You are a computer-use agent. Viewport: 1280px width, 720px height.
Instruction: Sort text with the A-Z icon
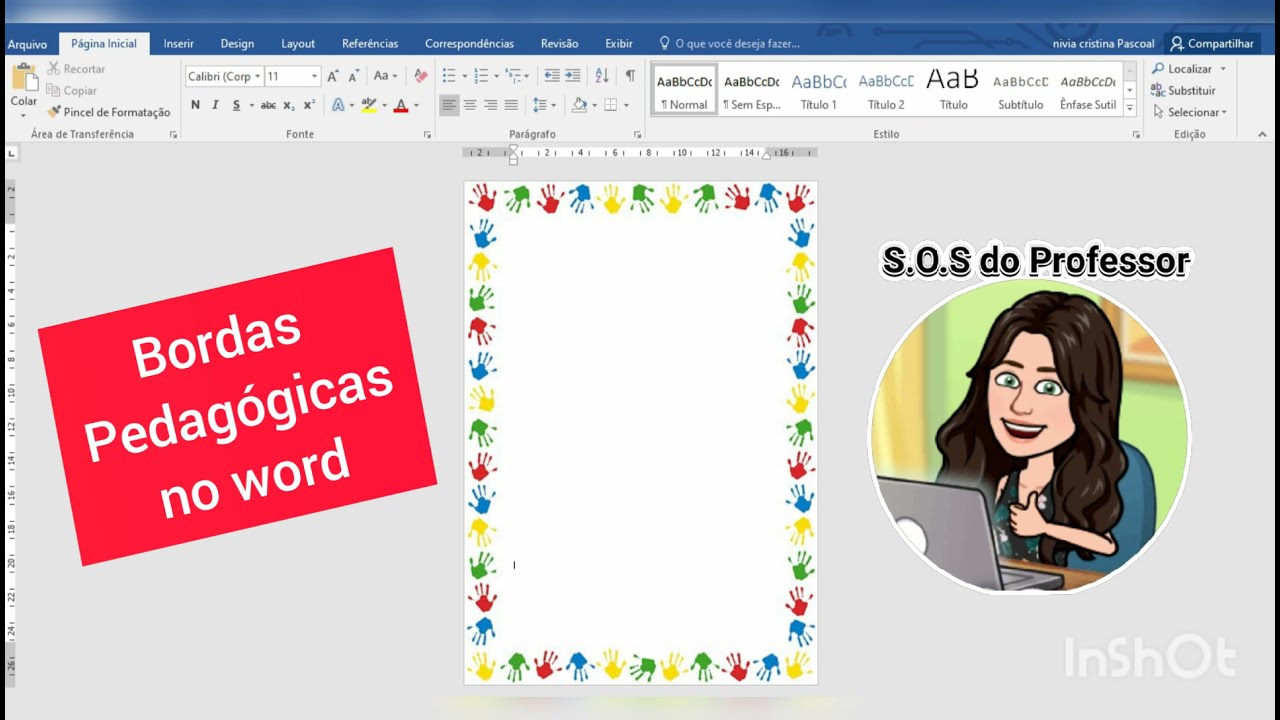(x=601, y=76)
